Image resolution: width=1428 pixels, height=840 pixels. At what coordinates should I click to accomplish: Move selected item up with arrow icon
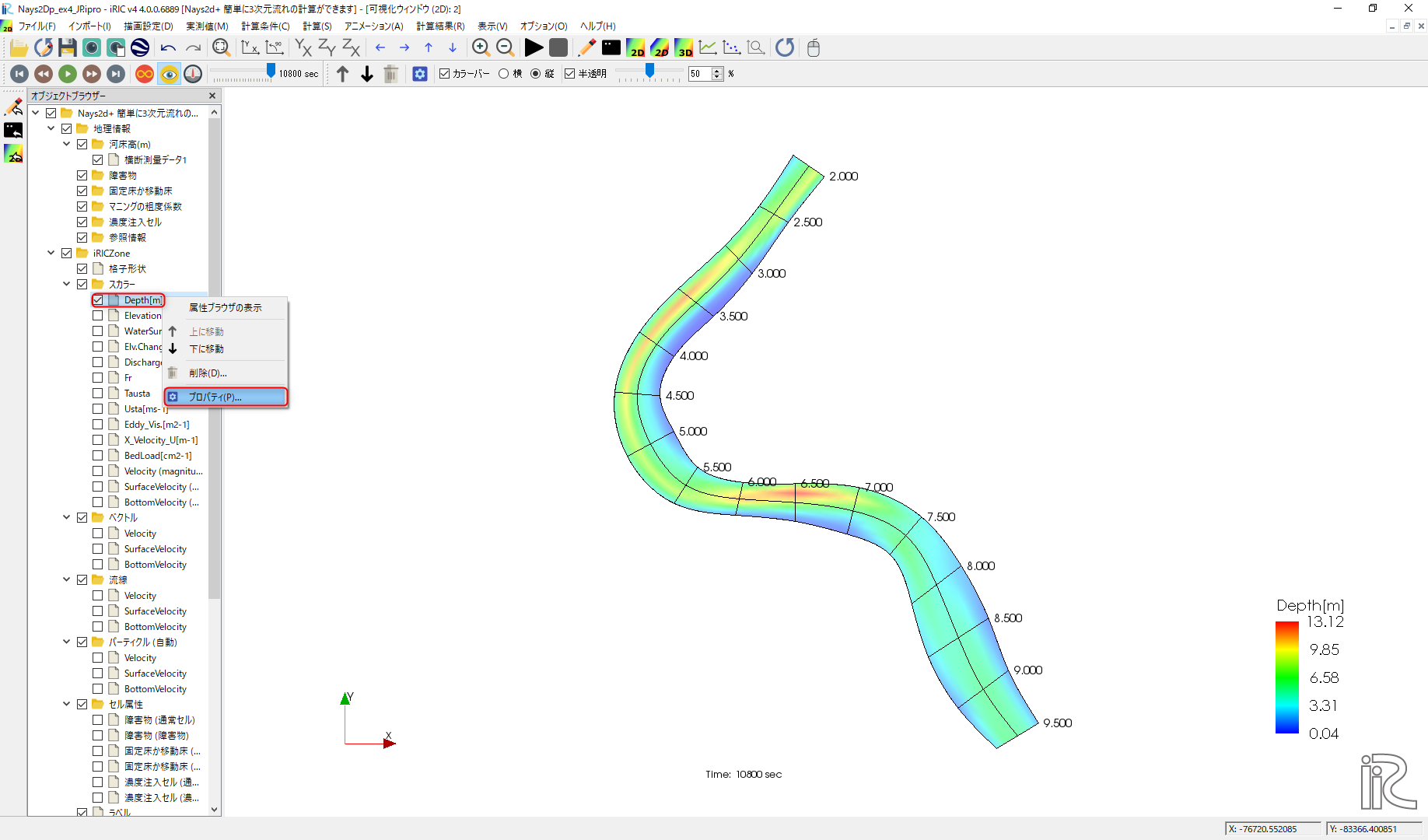click(x=343, y=74)
